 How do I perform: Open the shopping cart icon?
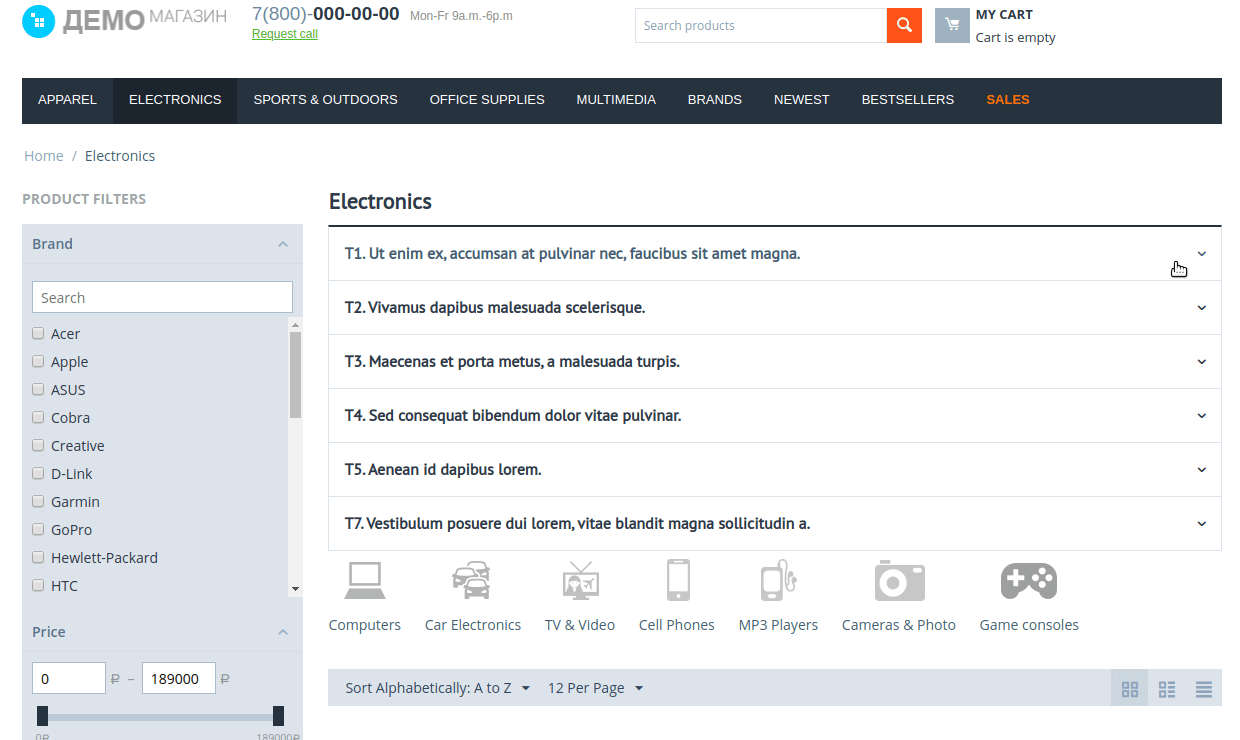coord(951,25)
